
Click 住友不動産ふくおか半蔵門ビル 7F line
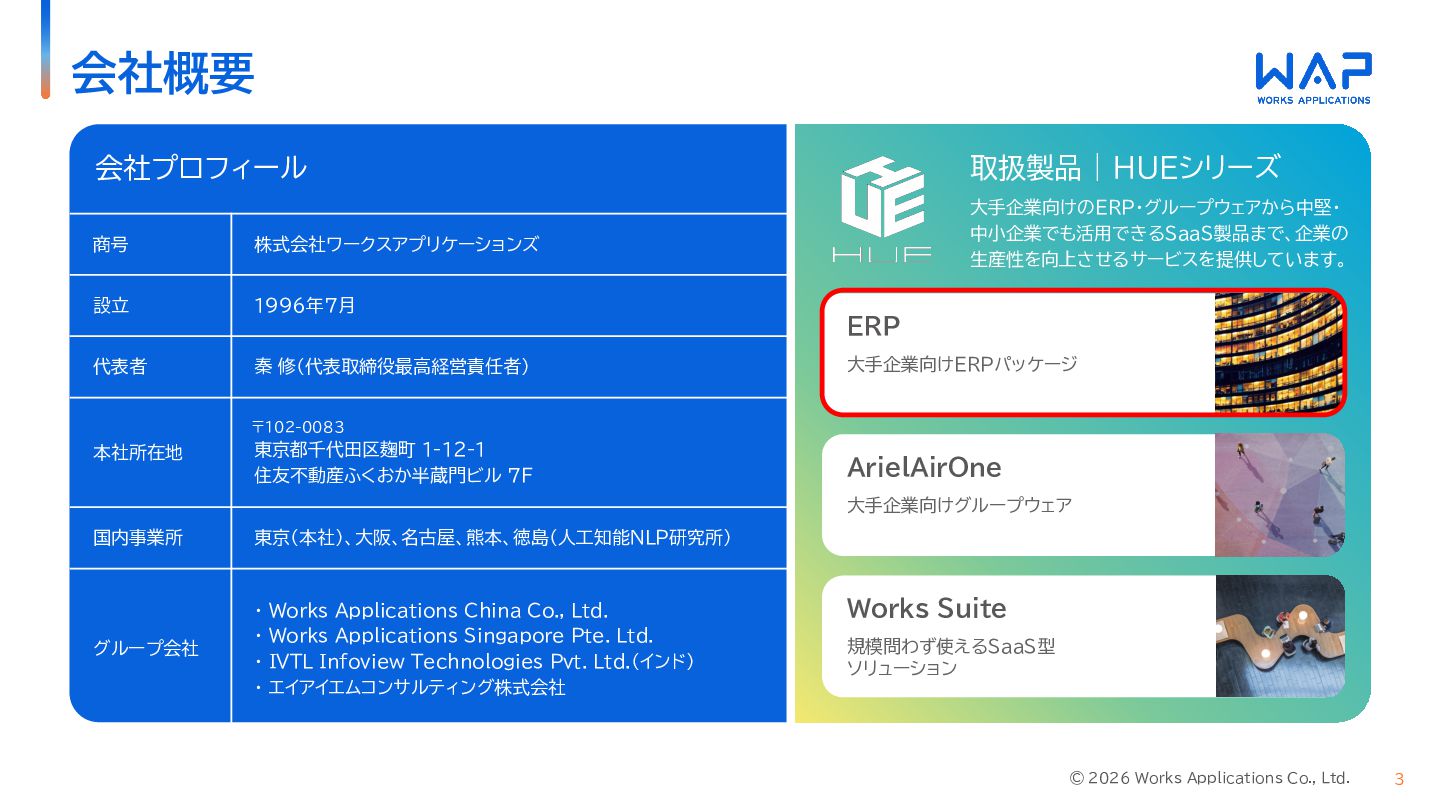coord(393,475)
